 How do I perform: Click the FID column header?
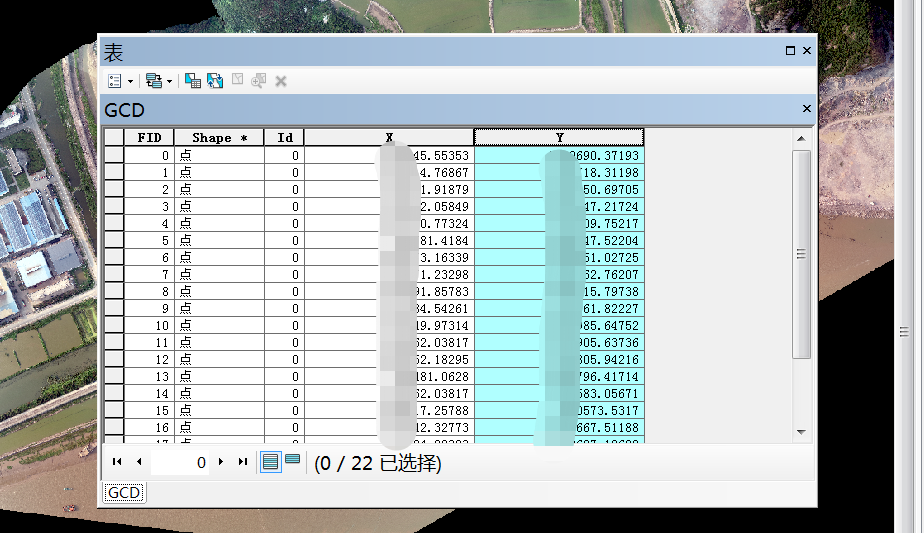click(x=149, y=137)
